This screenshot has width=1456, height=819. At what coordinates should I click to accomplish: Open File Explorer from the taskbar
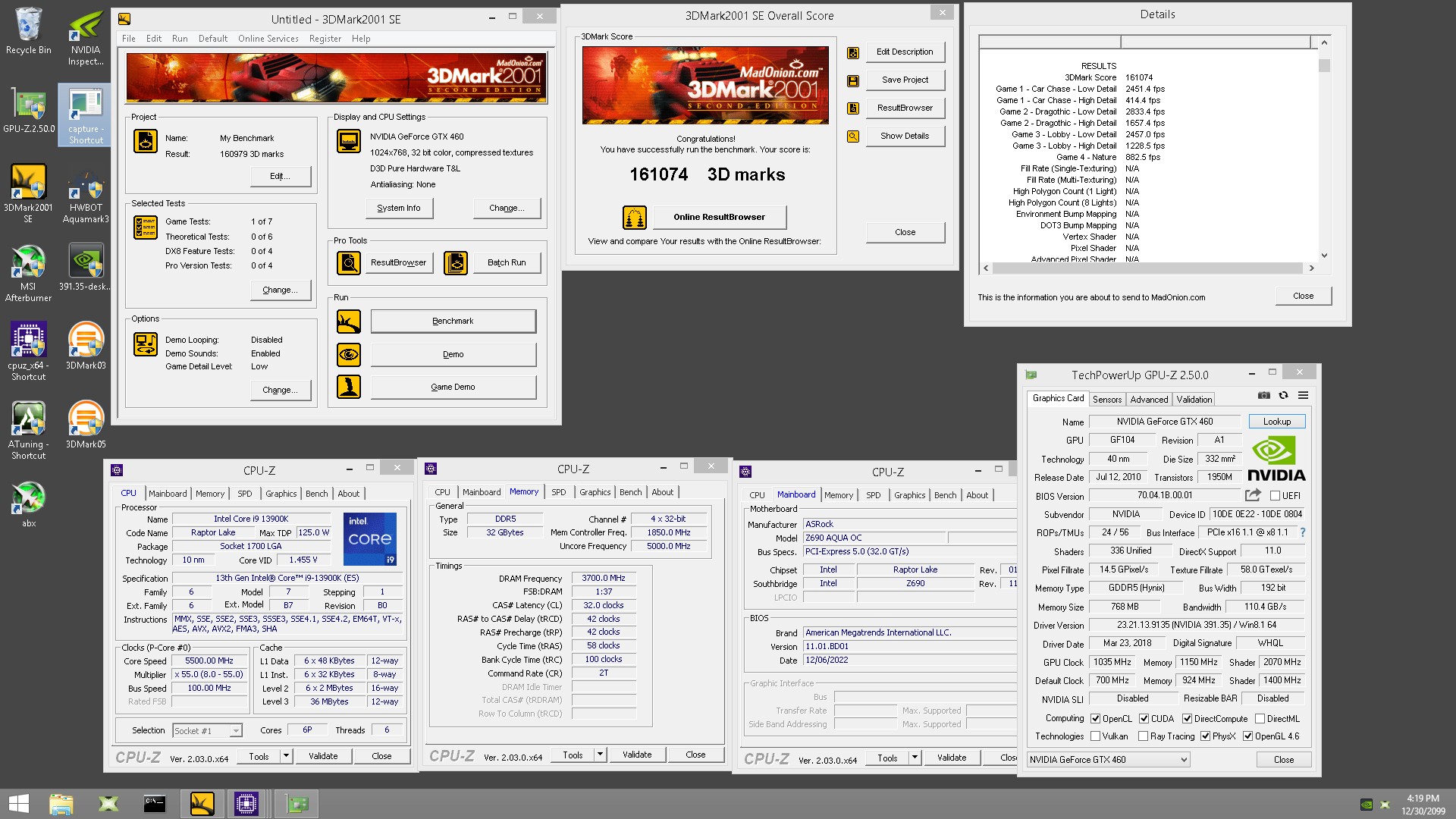tap(61, 804)
